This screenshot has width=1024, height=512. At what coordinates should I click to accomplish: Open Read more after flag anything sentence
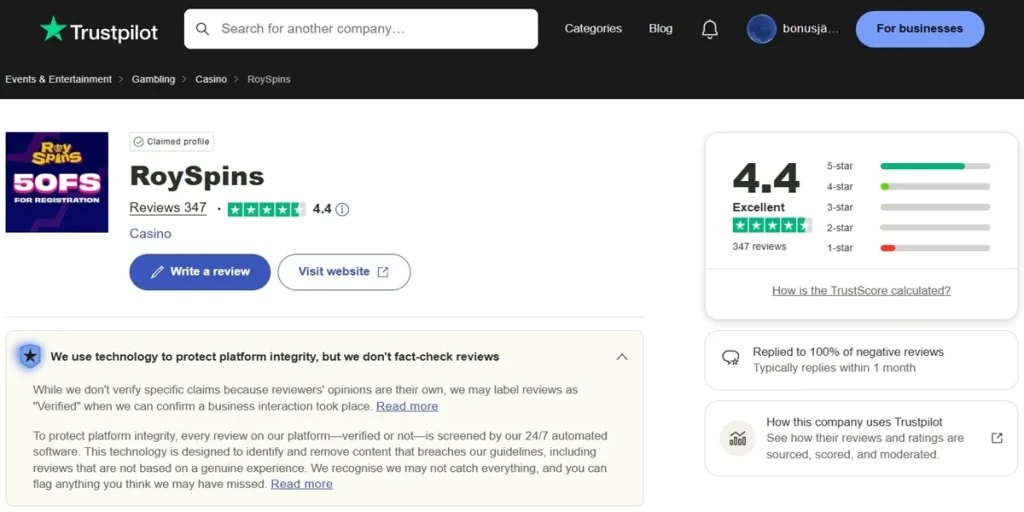[302, 484]
